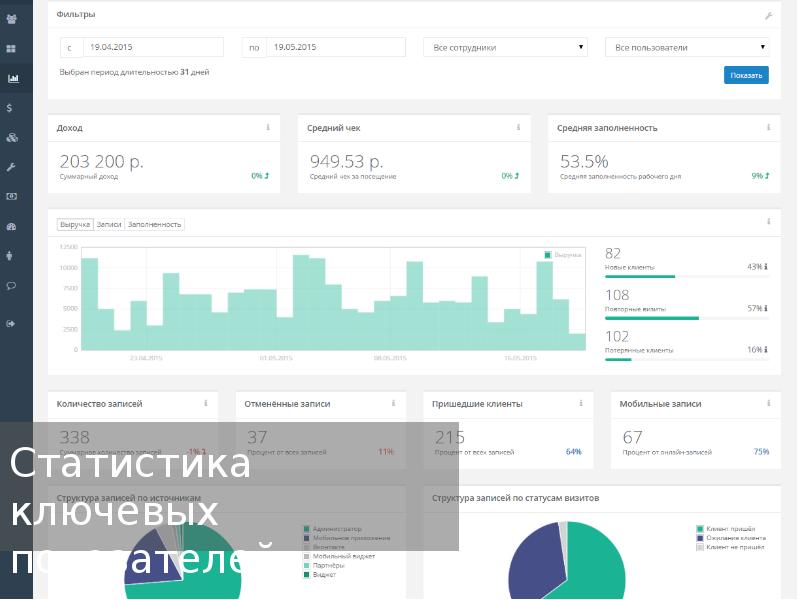Image resolution: width=800 pixels, height=600 pixels.
Task: Click the wrench settings icon in the sidebar
Action: (11, 167)
